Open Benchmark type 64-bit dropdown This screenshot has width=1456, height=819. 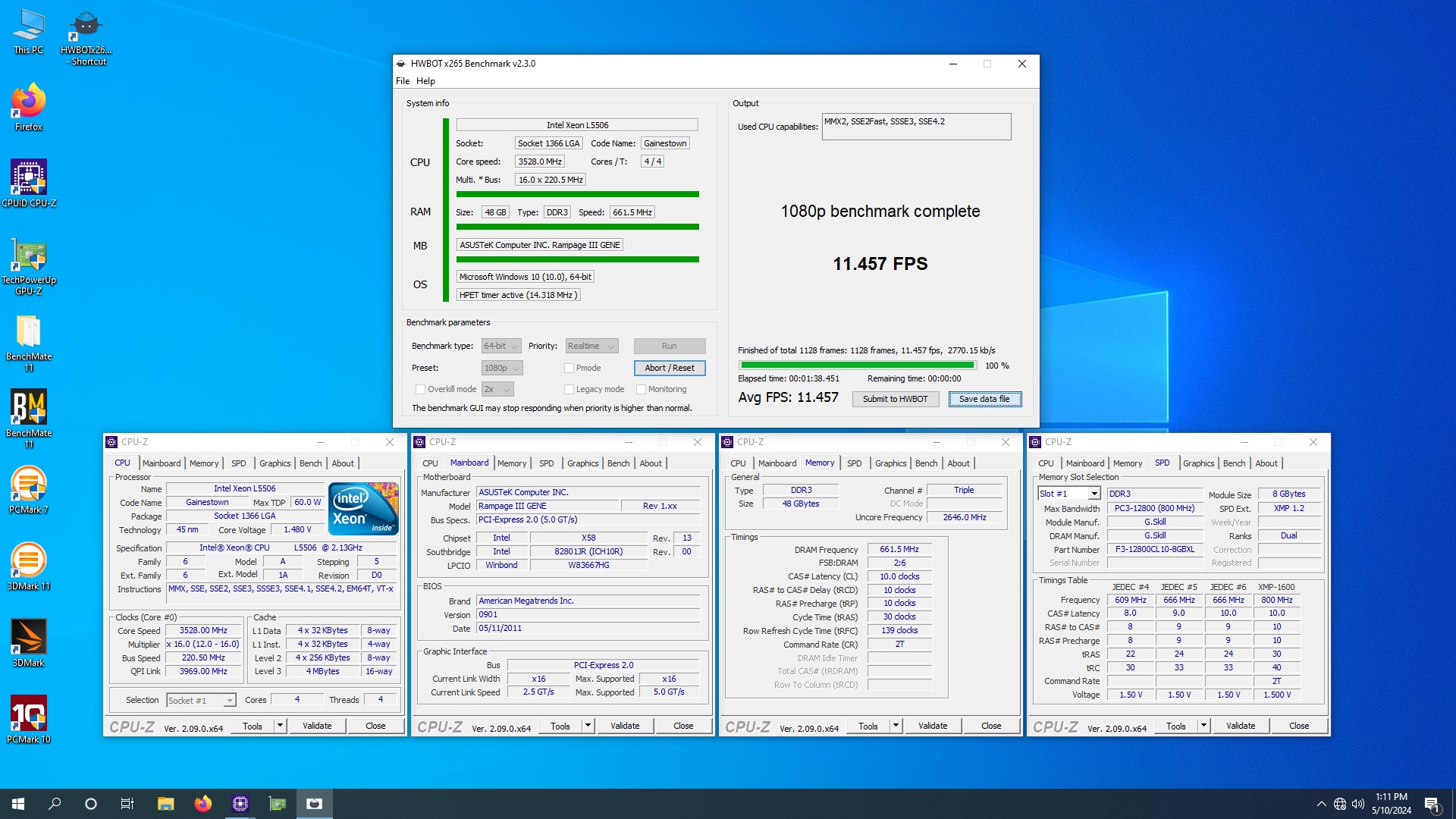(x=501, y=347)
